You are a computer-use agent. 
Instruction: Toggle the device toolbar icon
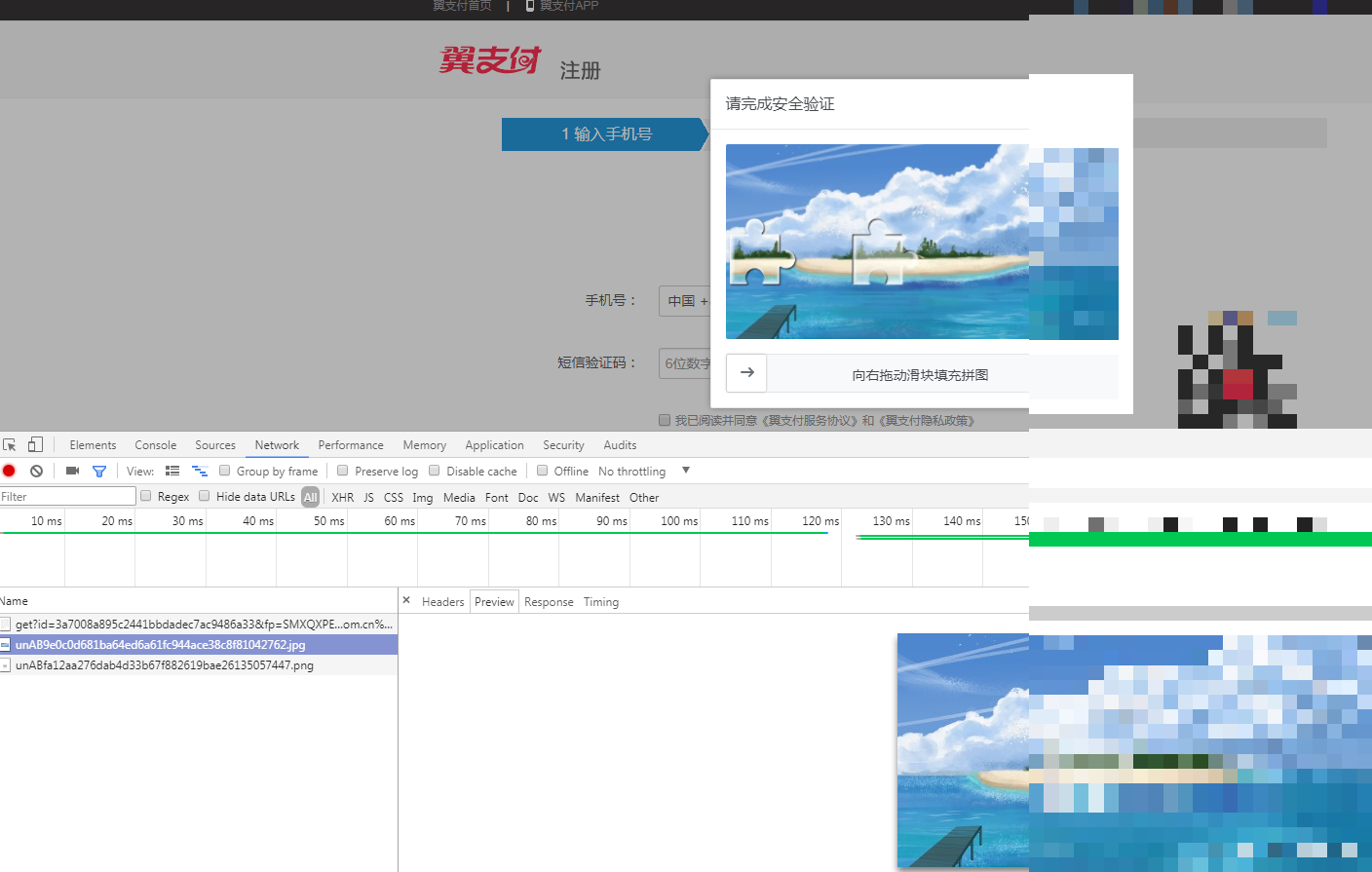pos(35,444)
